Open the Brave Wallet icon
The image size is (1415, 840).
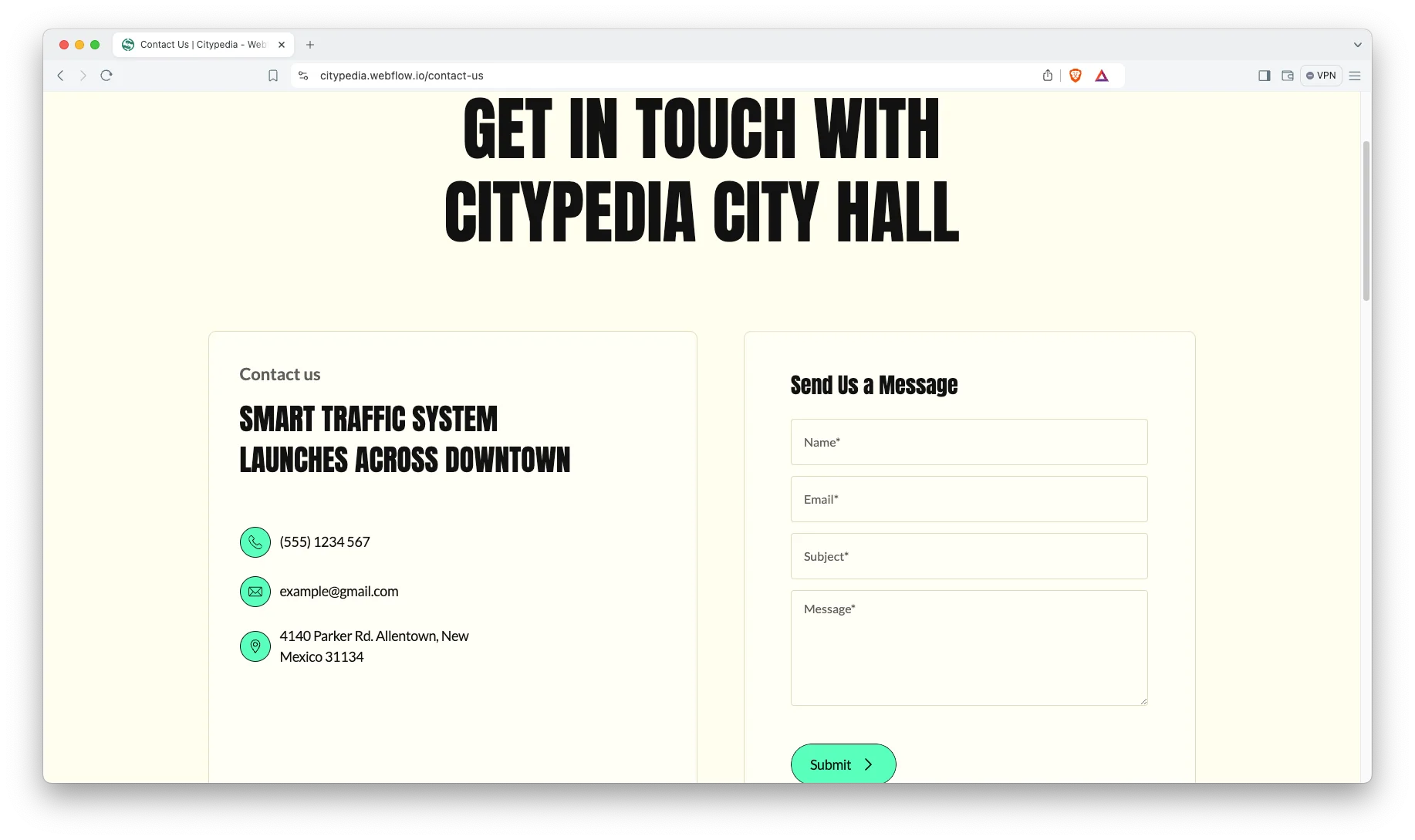(1288, 76)
